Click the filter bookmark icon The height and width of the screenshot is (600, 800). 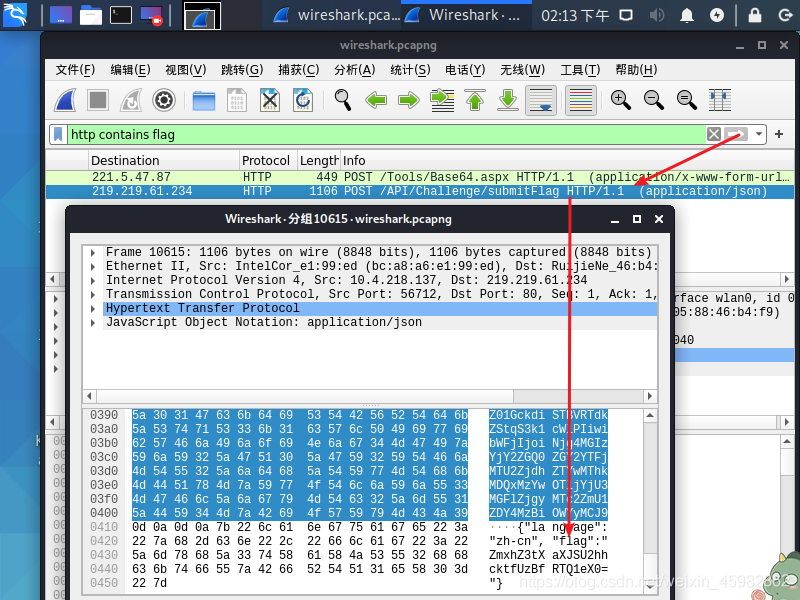pos(58,135)
